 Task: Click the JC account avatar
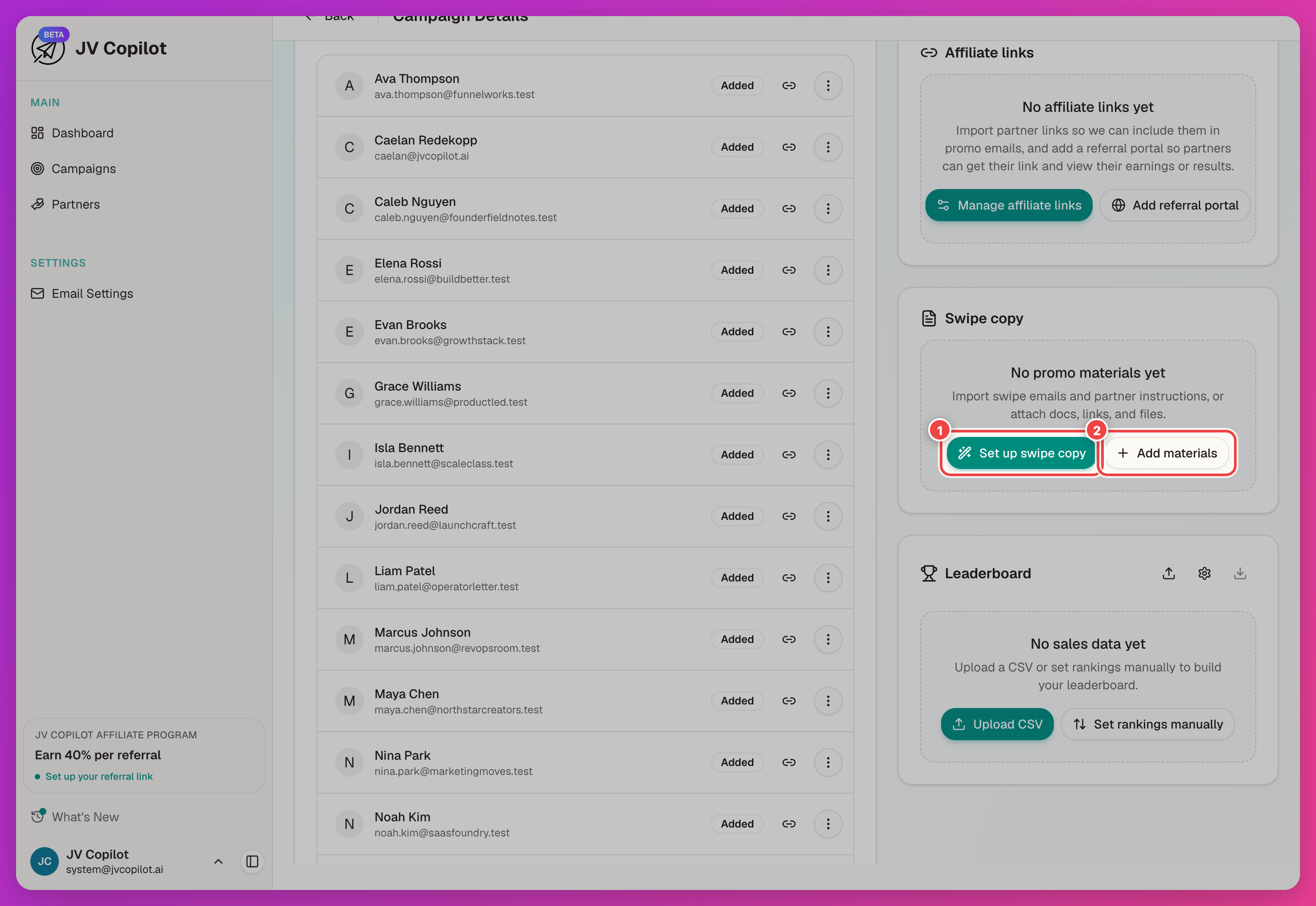[x=44, y=862]
